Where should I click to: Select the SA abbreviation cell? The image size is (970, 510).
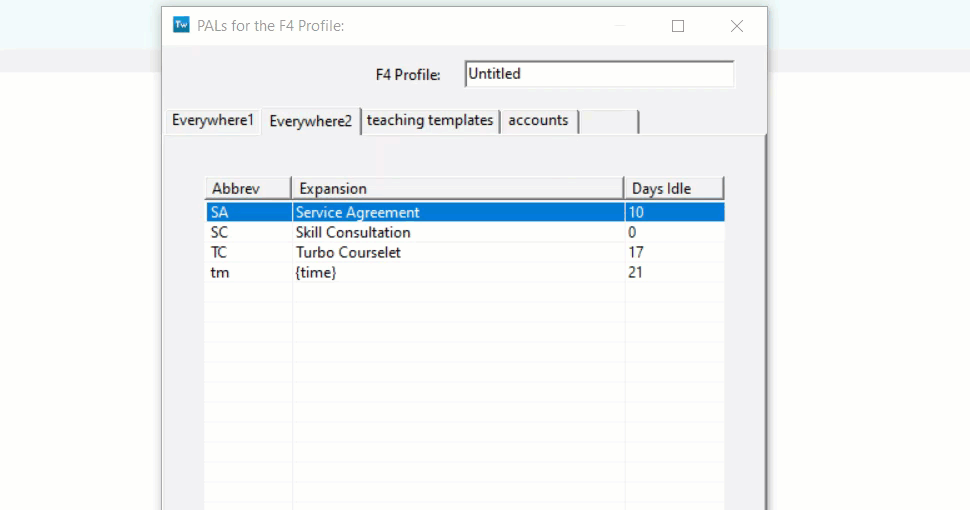click(249, 212)
